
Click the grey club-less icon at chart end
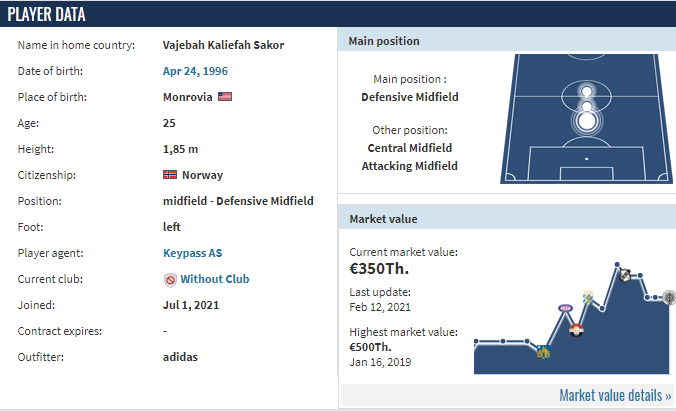pyautogui.click(x=669, y=298)
